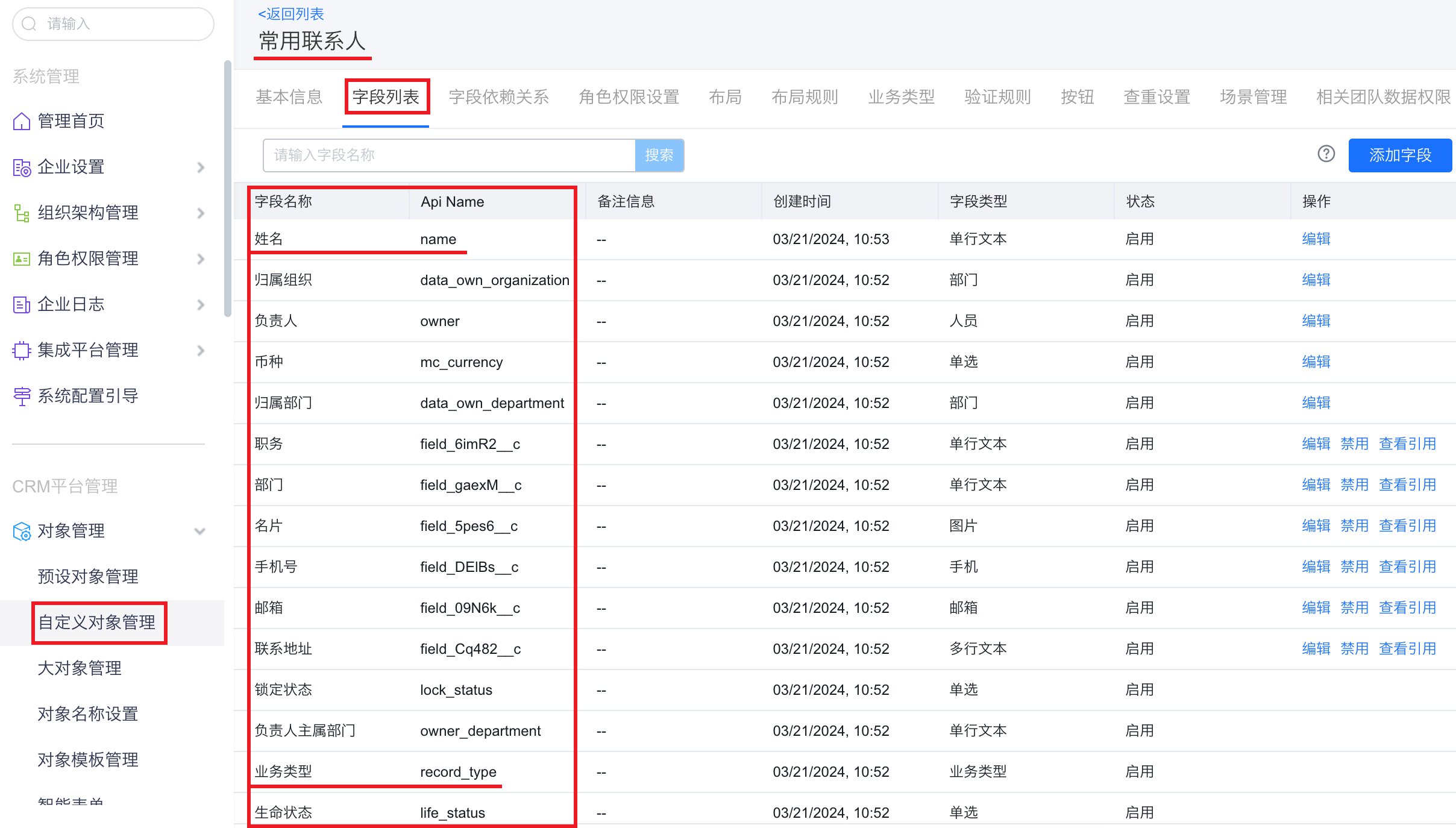Click the home icon beside 管理首页
The height and width of the screenshot is (828, 1456).
point(22,121)
